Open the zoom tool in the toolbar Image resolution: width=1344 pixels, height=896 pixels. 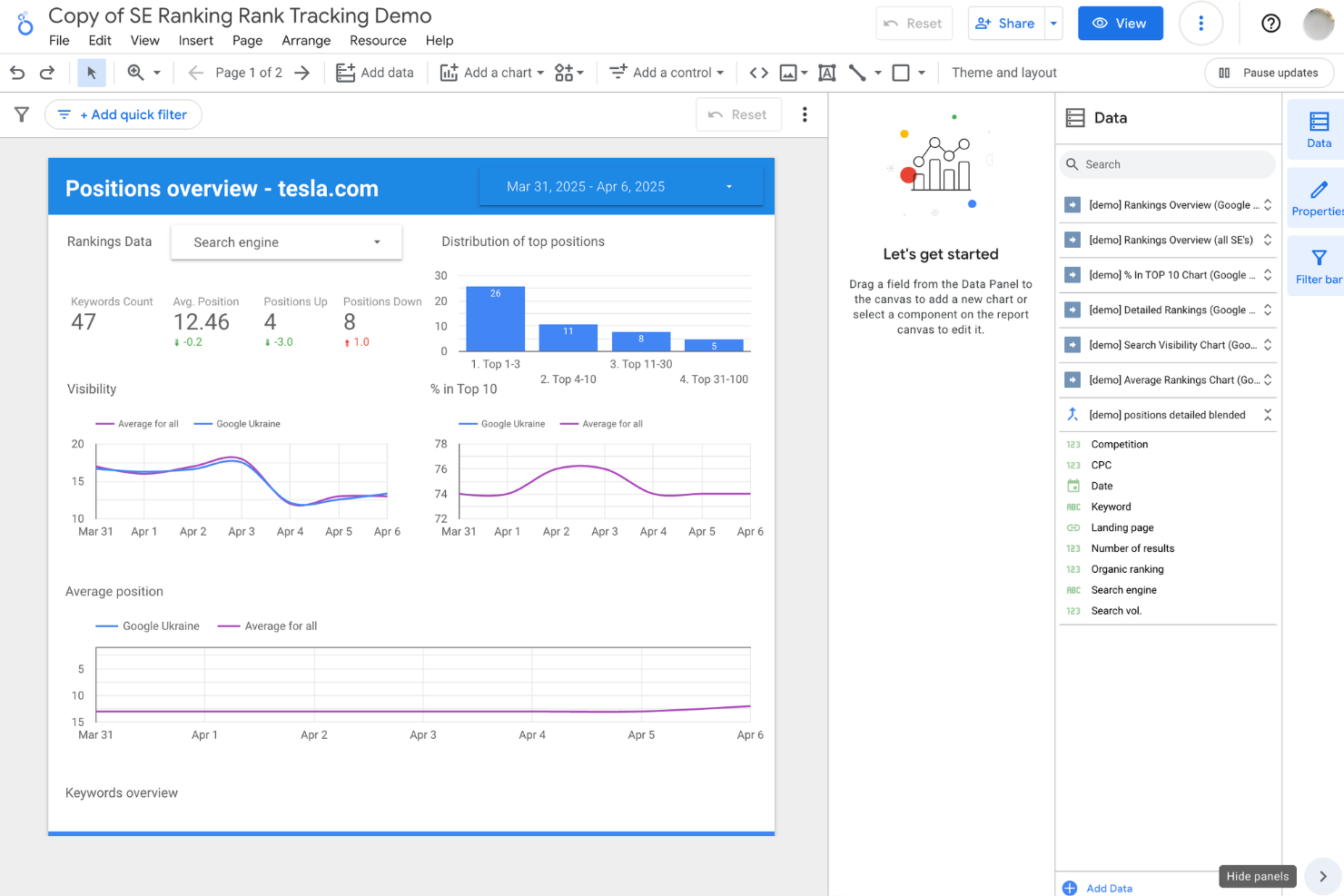point(136,73)
